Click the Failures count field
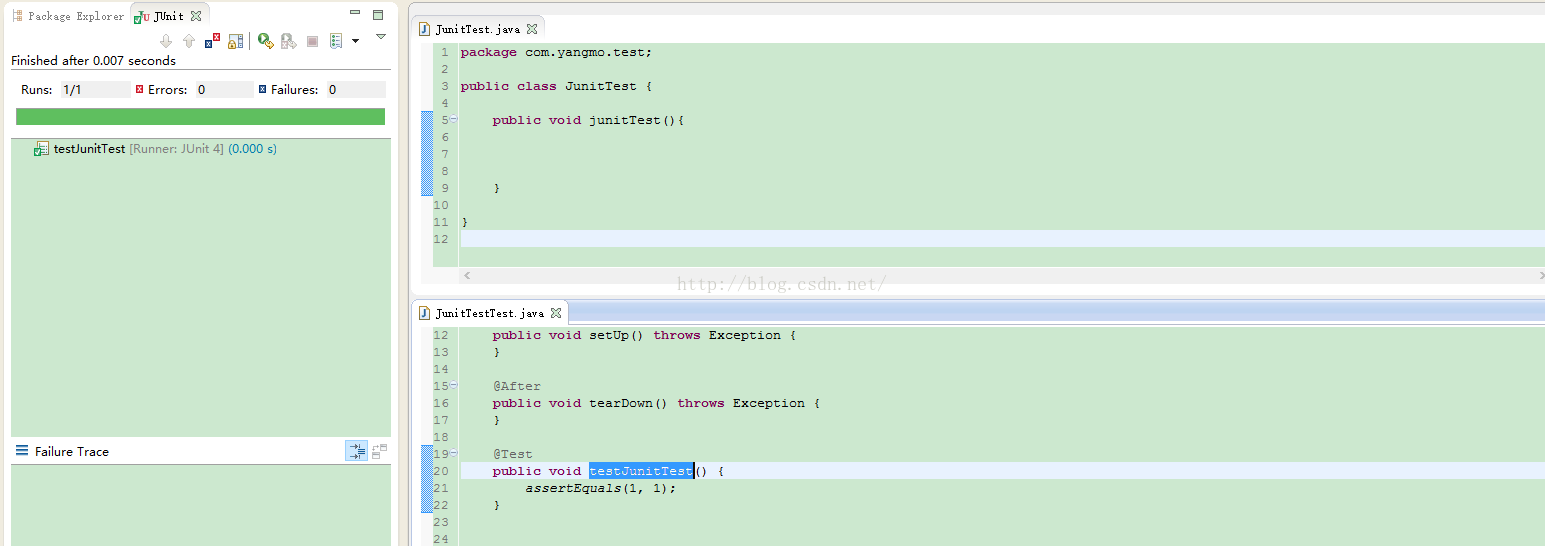The width and height of the screenshot is (1545, 546). (x=355, y=90)
